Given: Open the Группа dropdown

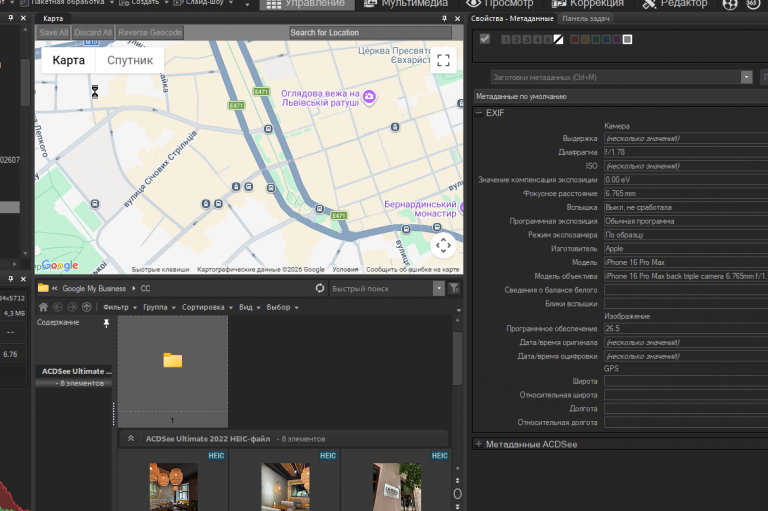Looking at the screenshot, I should [159, 307].
